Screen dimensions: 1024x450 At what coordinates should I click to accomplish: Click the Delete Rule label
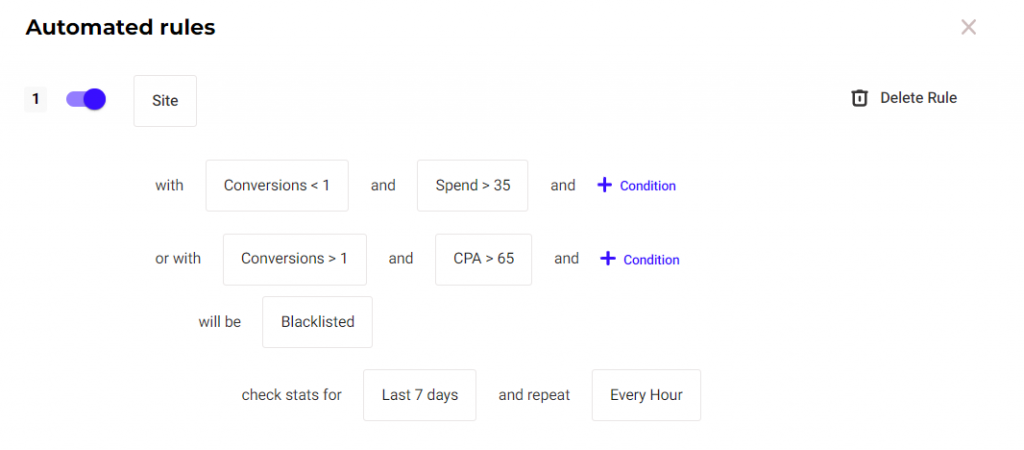[x=918, y=98]
